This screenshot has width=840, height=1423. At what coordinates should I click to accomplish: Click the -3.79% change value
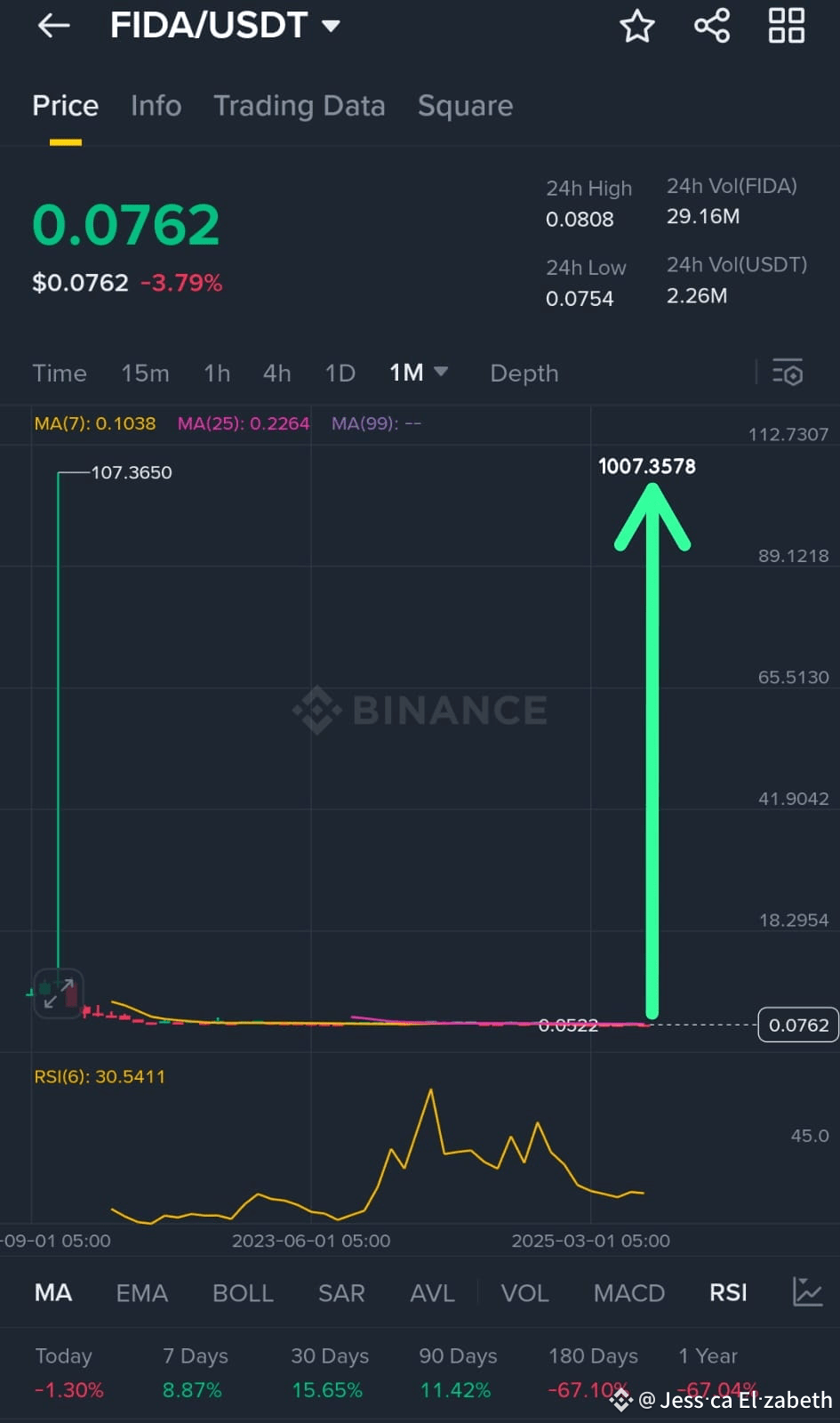point(181,283)
